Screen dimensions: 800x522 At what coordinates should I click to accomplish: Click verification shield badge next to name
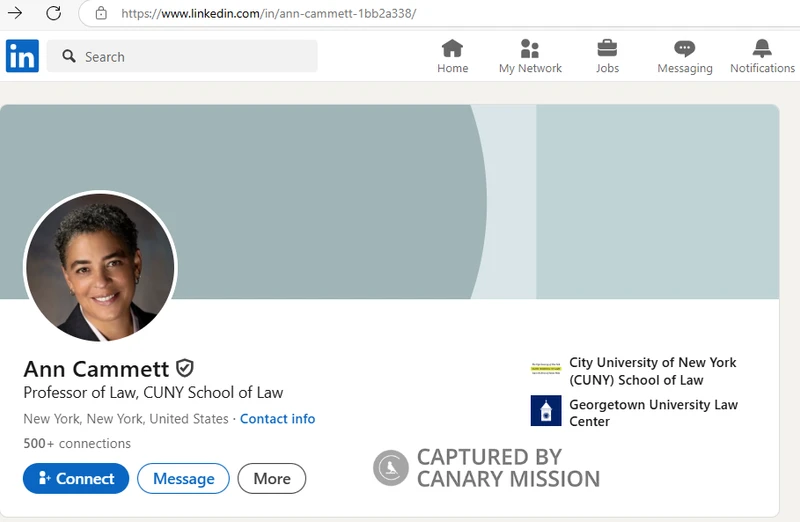point(185,368)
